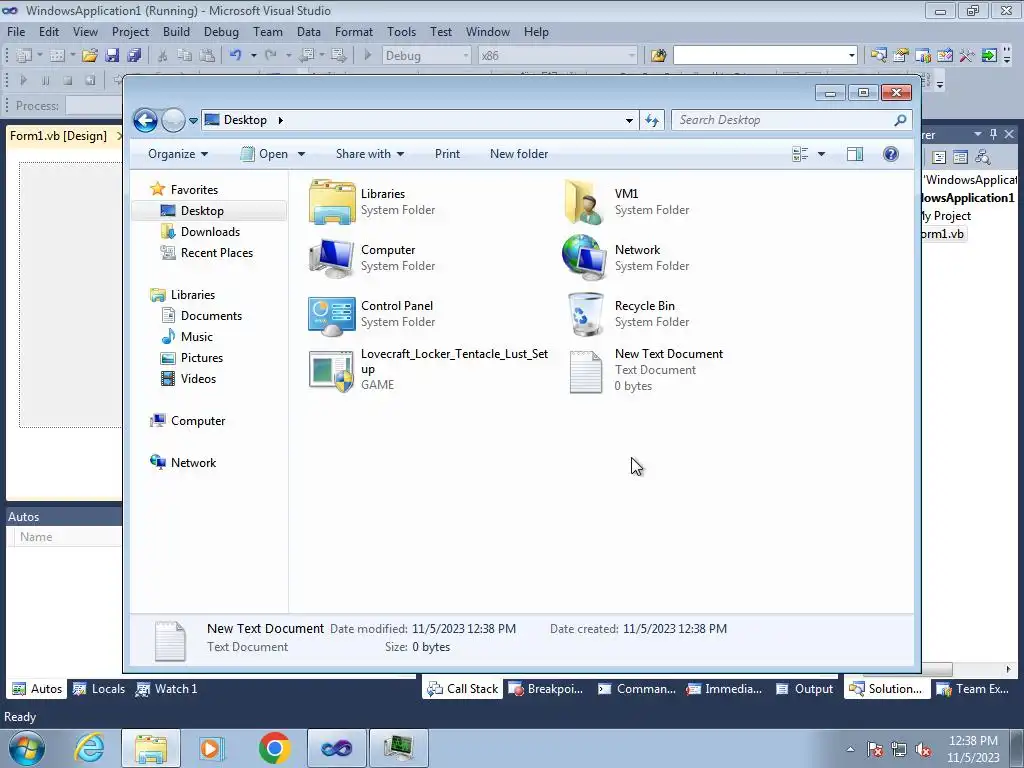The width and height of the screenshot is (1024, 768).
Task: Select Documents under Libraries in sidebar
Action: pyautogui.click(x=202, y=316)
